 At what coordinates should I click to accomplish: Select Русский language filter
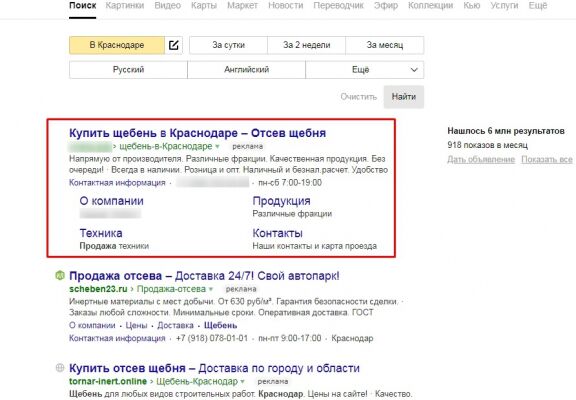(128, 70)
